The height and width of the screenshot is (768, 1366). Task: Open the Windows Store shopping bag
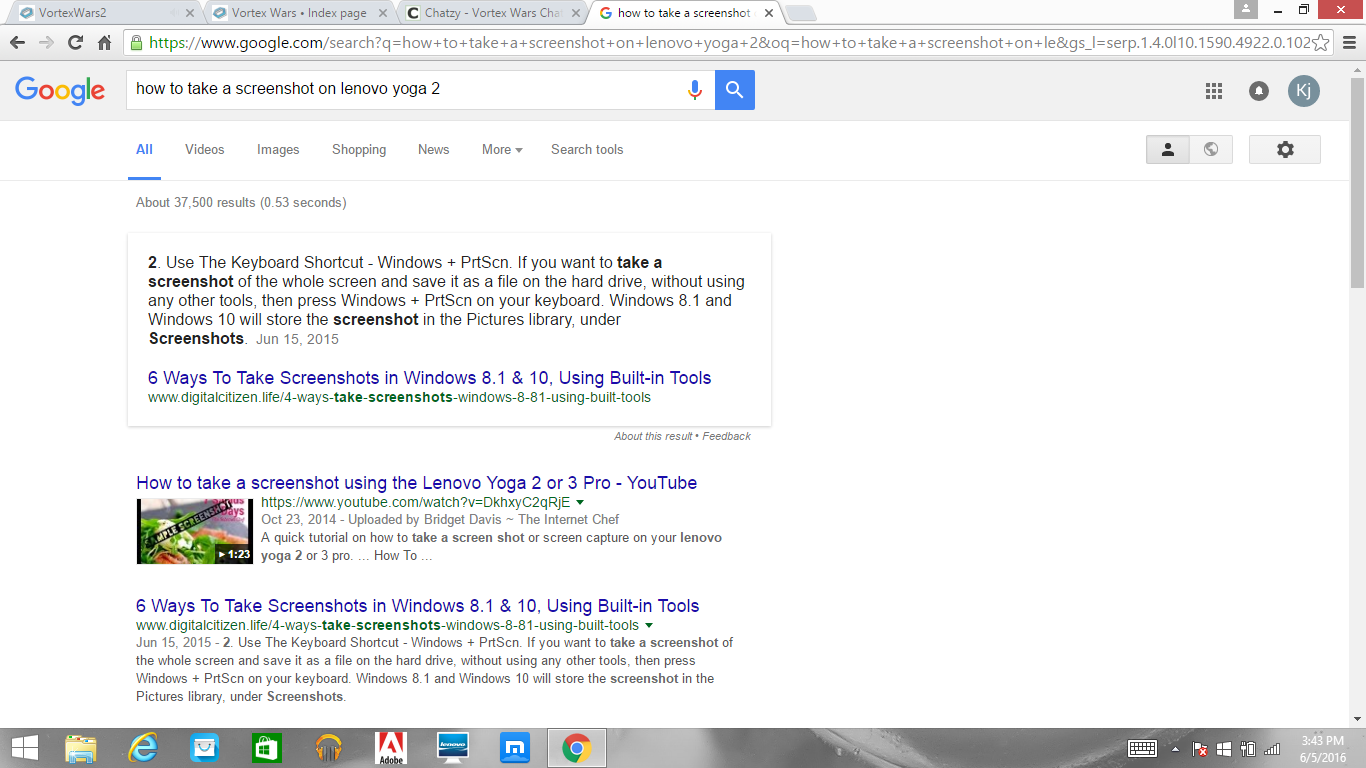pos(205,748)
